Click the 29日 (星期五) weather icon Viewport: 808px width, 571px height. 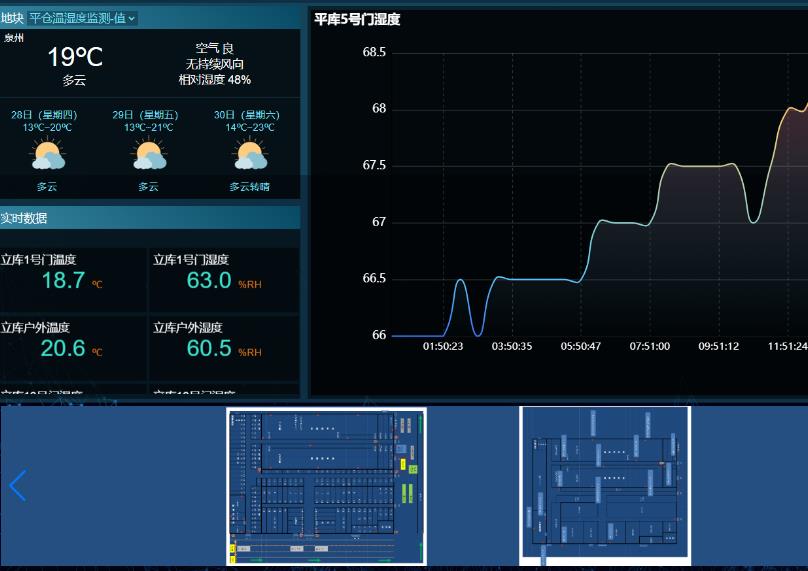click(149, 156)
